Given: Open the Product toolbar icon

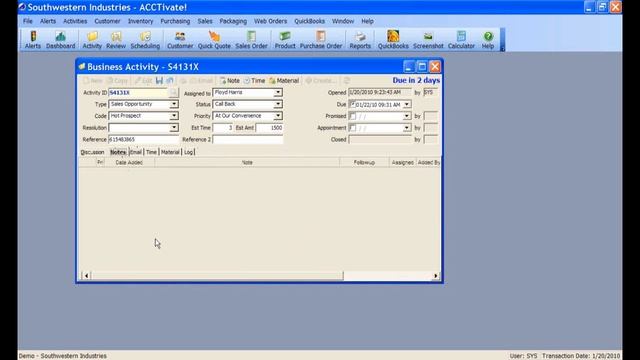Looking at the screenshot, I should (285, 40).
